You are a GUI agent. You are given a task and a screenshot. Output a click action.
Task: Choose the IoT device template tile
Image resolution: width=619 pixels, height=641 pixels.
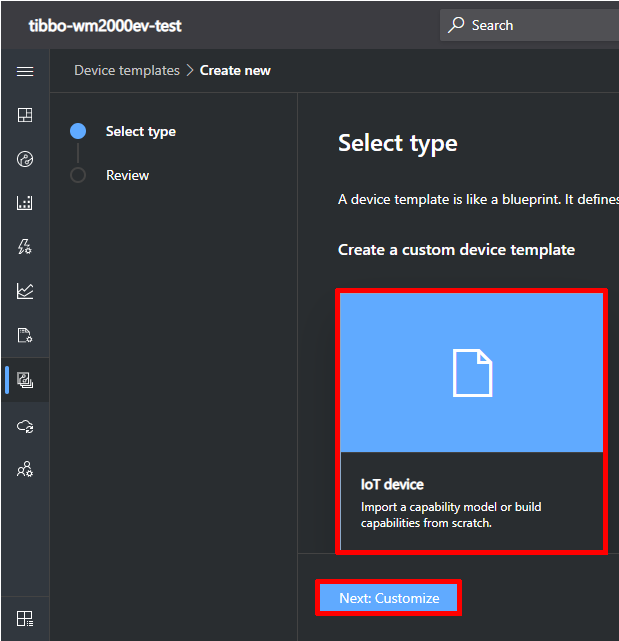[x=472, y=421]
